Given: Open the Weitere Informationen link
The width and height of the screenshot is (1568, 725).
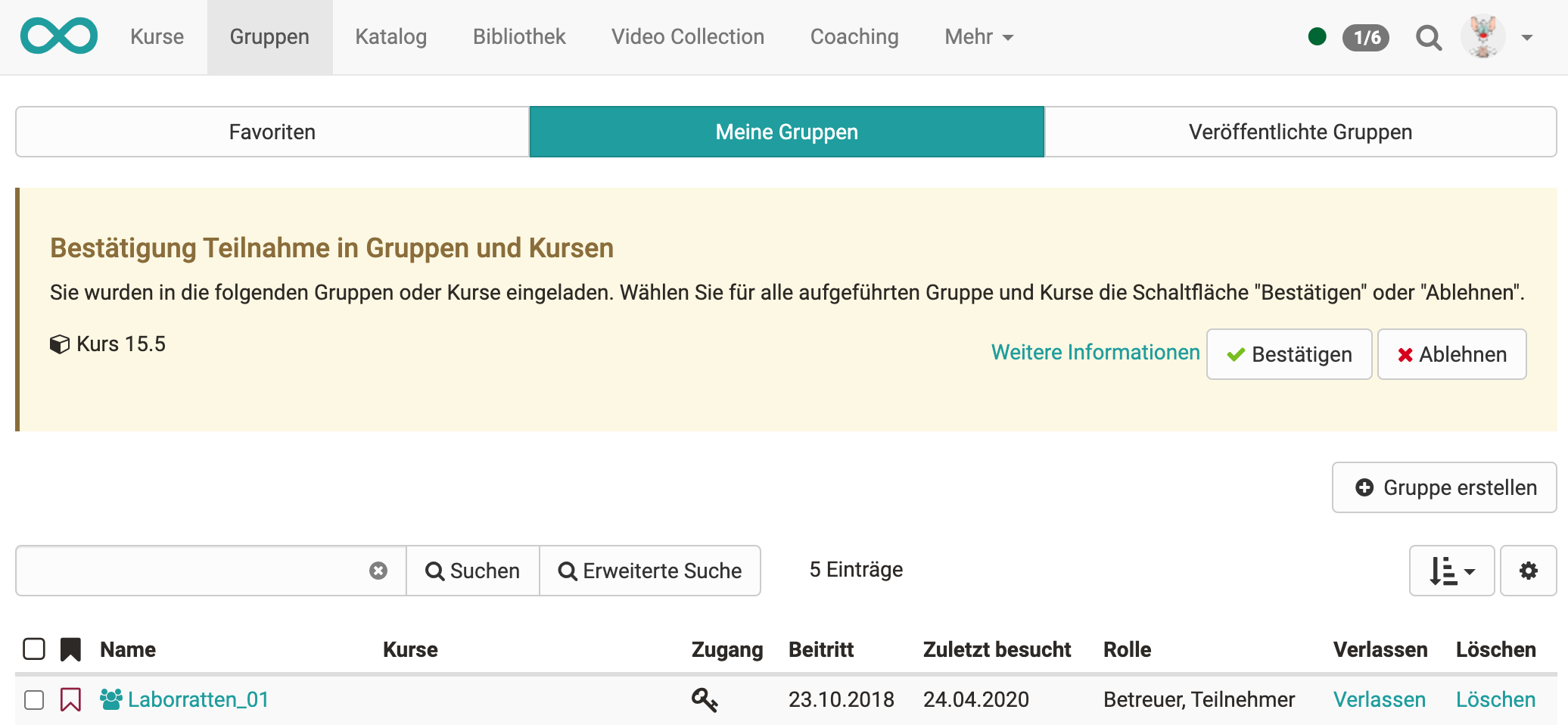Looking at the screenshot, I should coord(1095,353).
